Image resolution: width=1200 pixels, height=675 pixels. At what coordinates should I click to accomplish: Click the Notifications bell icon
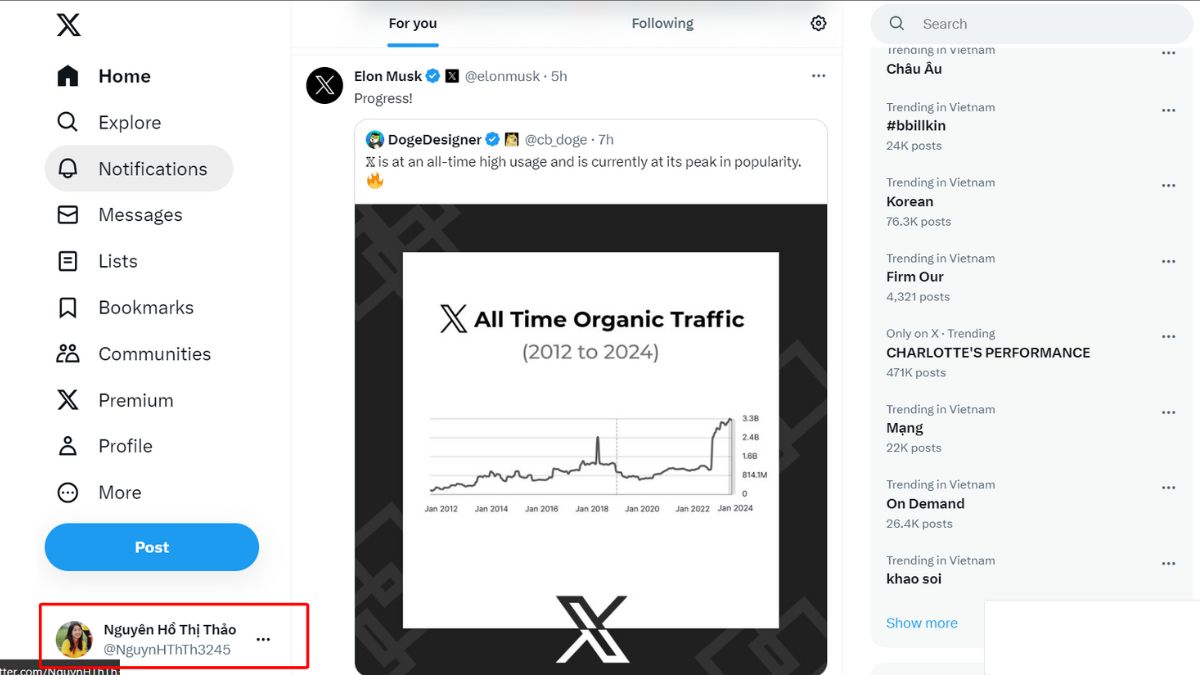67,168
